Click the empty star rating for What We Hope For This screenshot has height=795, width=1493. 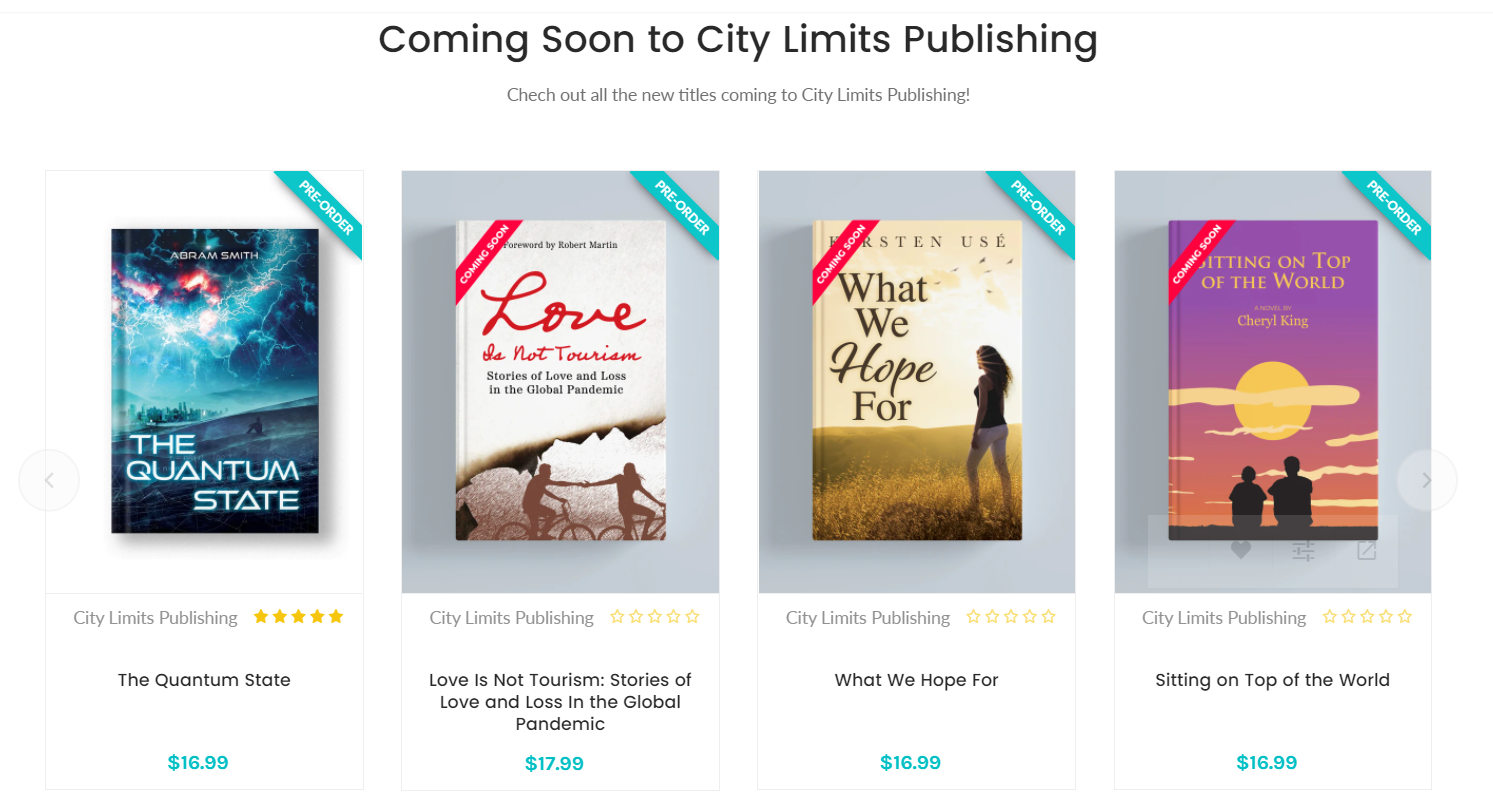pos(1011,617)
